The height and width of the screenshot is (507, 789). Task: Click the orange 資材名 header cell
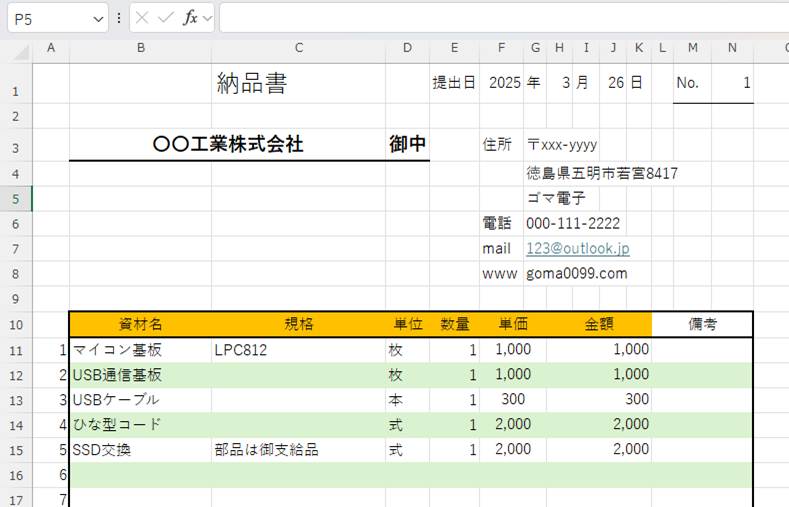140,324
